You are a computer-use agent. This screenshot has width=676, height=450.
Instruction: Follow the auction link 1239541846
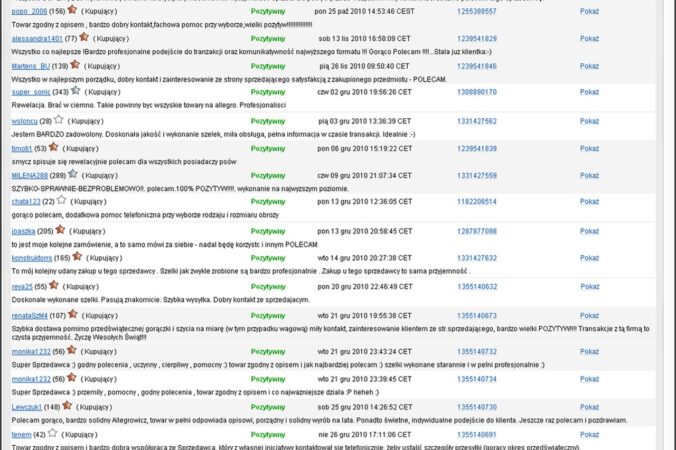(x=477, y=66)
